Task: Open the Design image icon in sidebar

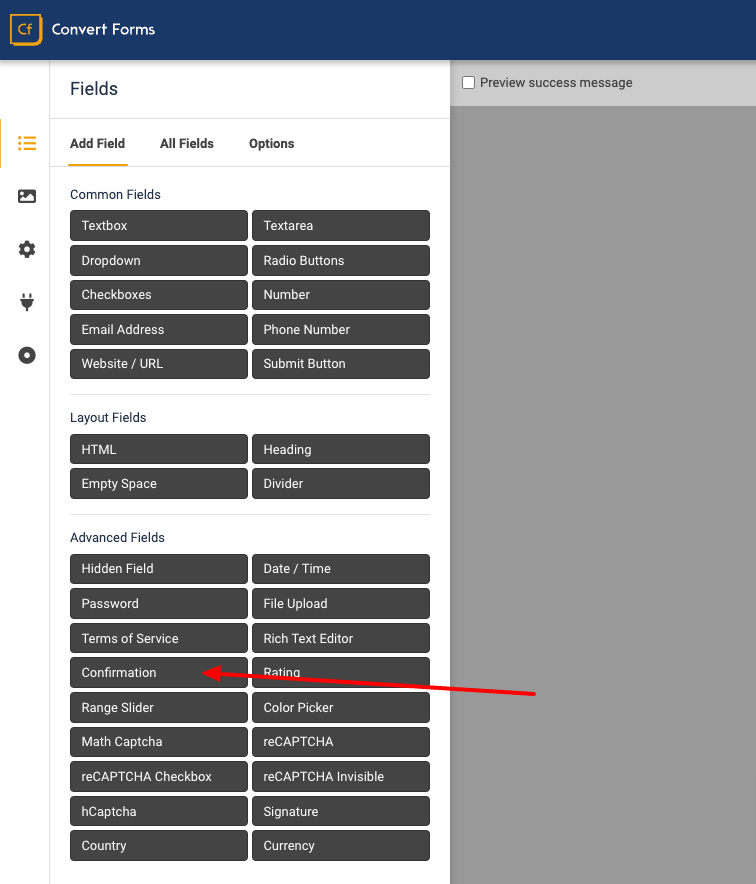Action: coord(26,196)
